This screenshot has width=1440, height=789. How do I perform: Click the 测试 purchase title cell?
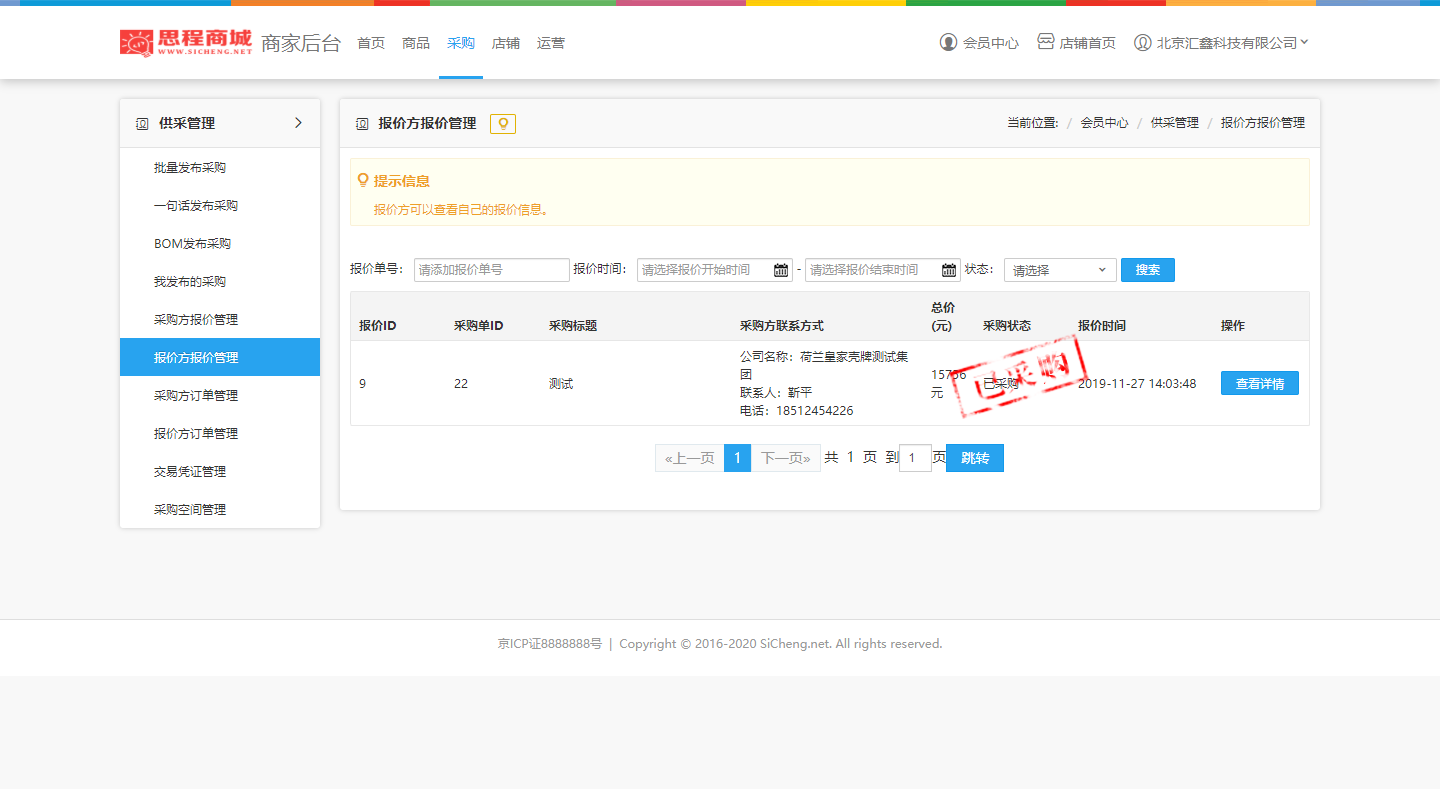[561, 384]
